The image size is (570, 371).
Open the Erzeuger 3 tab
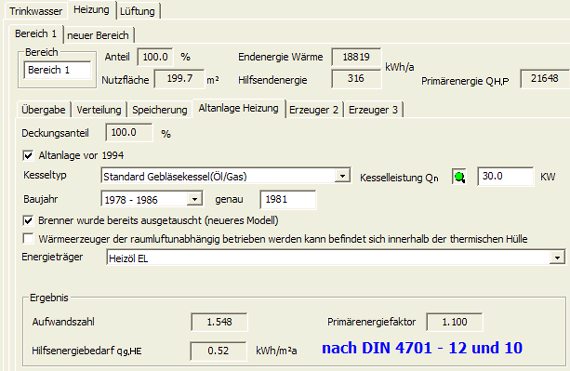tap(373, 110)
